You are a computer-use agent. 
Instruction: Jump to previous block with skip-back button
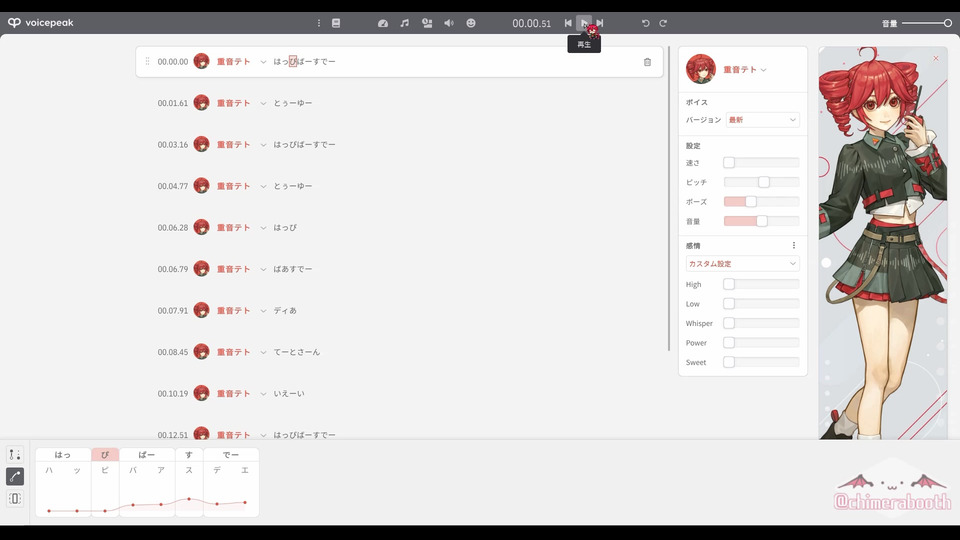coord(568,23)
